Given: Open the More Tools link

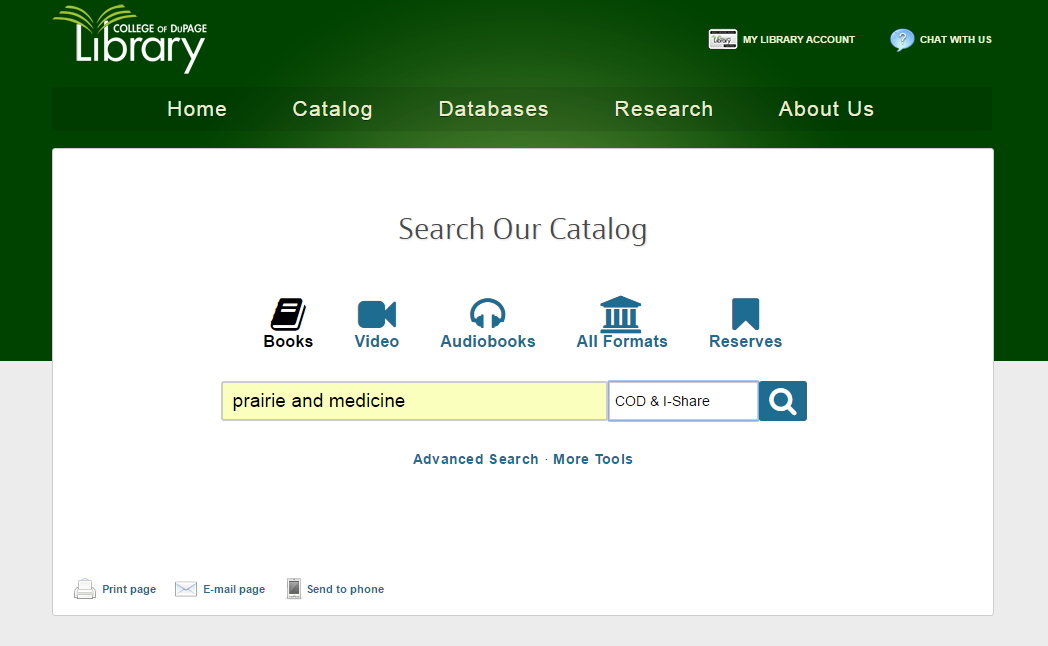Looking at the screenshot, I should (593, 459).
